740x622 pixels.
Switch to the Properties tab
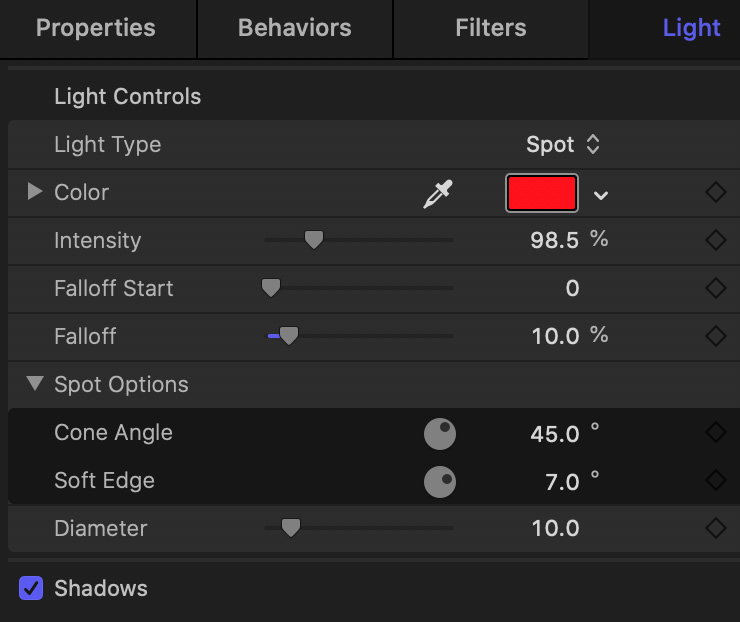96,27
